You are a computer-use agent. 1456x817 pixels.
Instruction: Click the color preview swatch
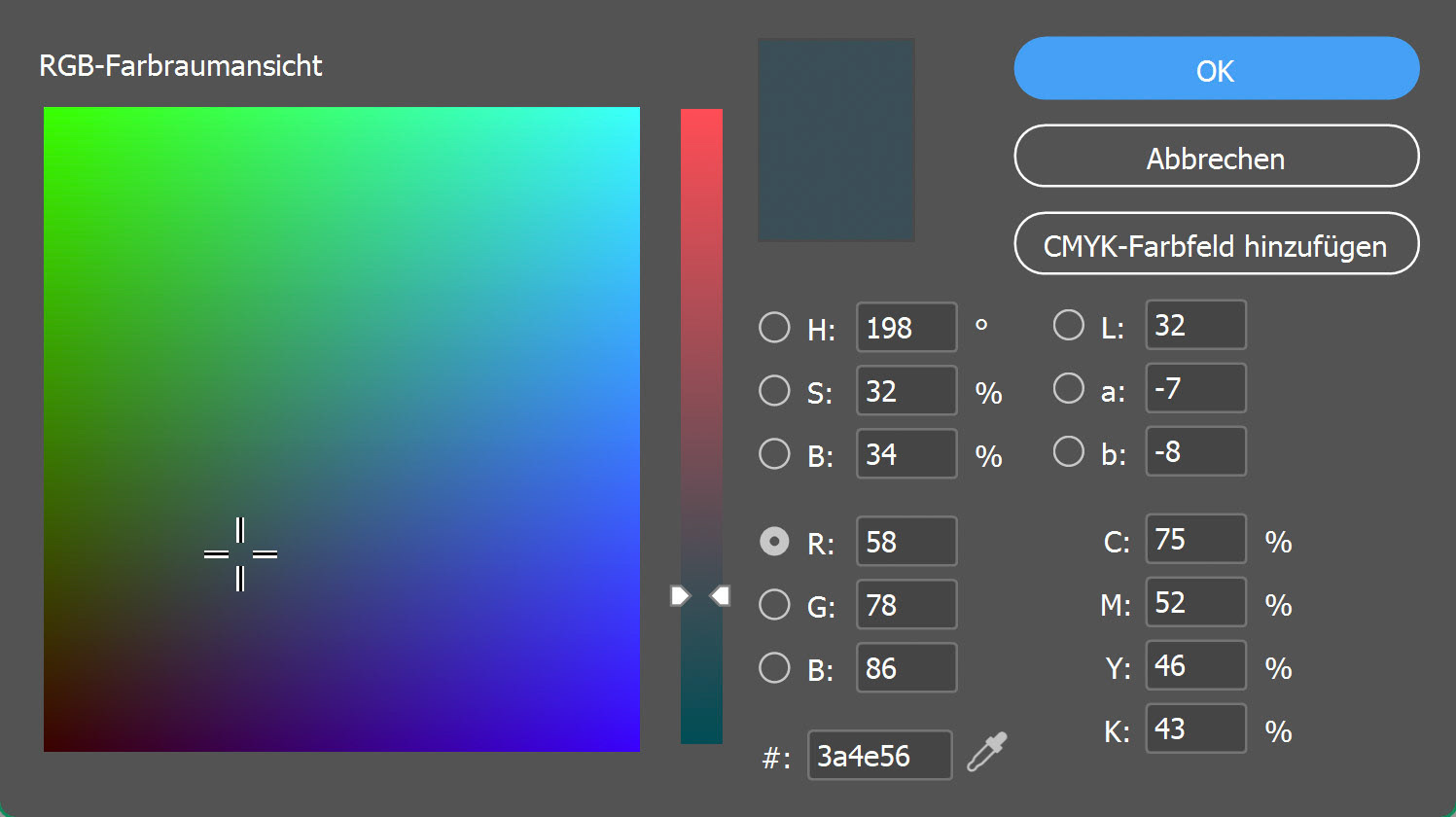835,140
